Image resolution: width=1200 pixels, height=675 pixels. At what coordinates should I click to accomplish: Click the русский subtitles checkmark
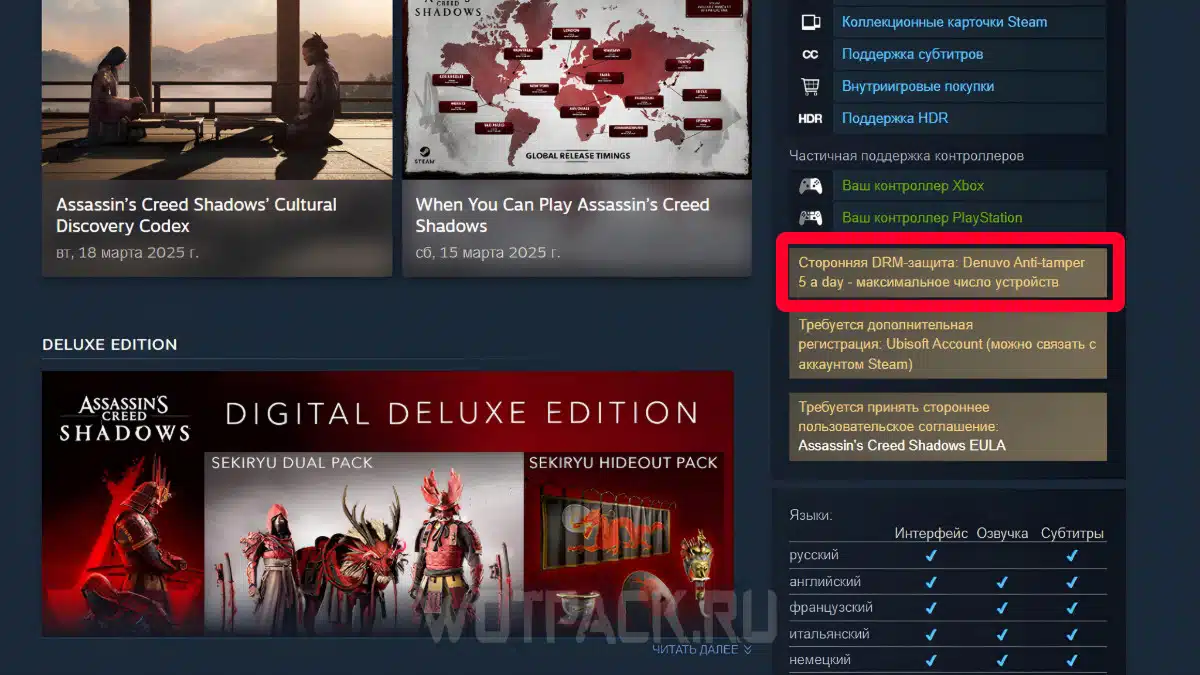click(x=1072, y=556)
